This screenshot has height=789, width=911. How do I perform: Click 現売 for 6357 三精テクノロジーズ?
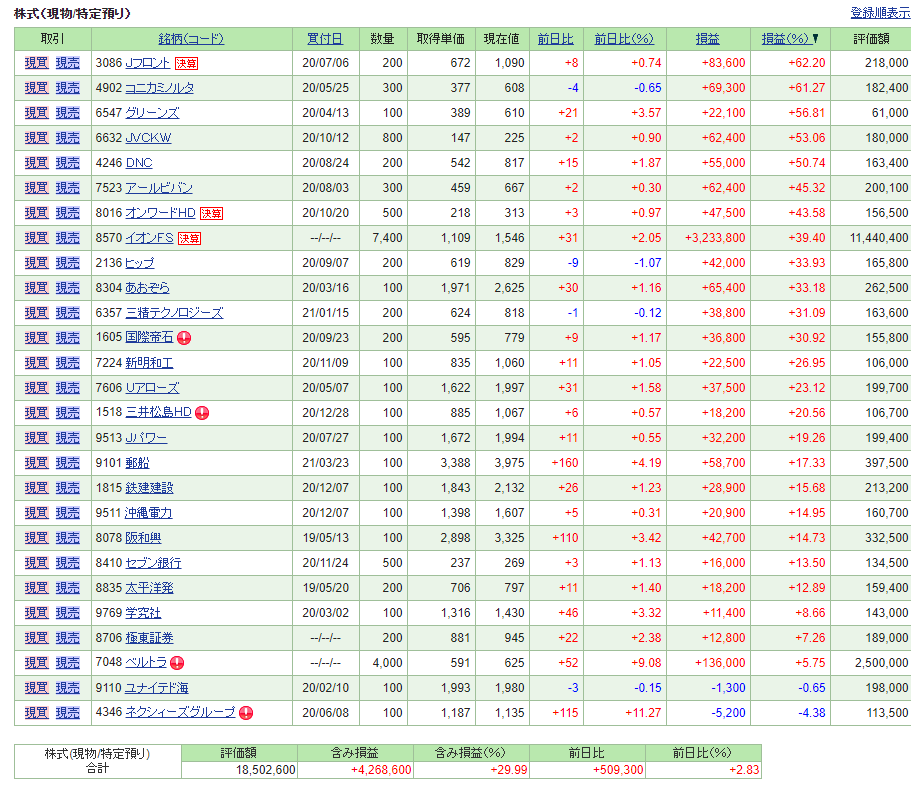(x=67, y=313)
